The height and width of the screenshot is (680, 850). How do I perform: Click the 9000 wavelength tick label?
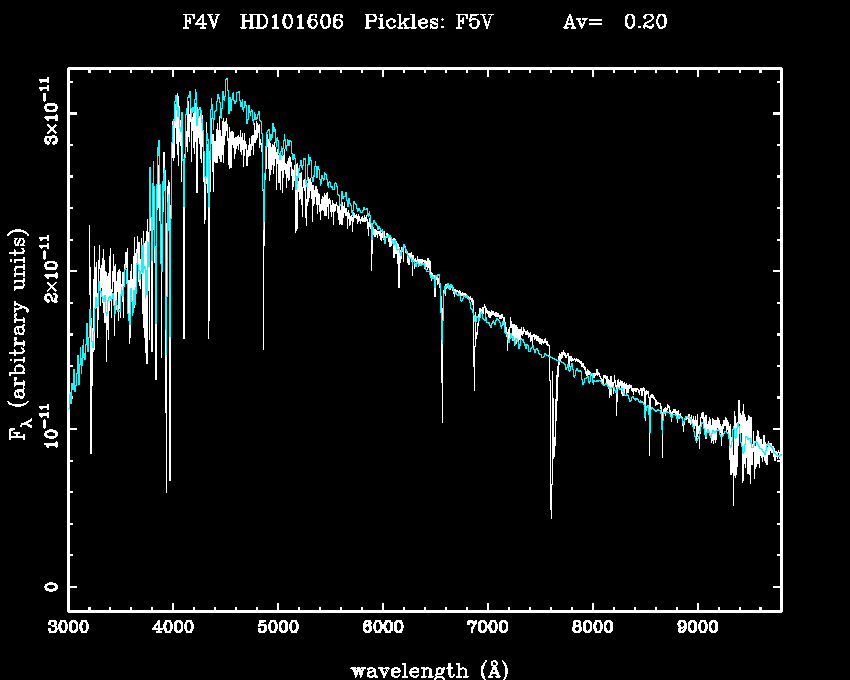click(698, 629)
